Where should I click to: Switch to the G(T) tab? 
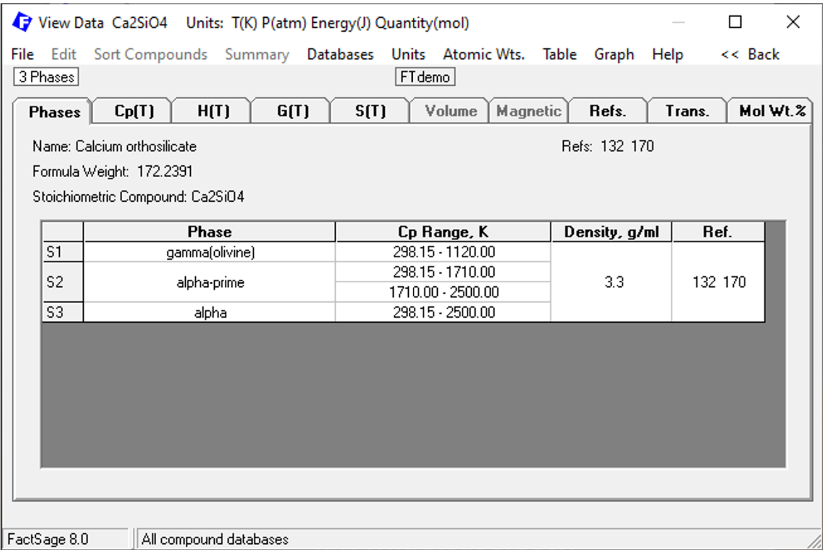coord(292,111)
